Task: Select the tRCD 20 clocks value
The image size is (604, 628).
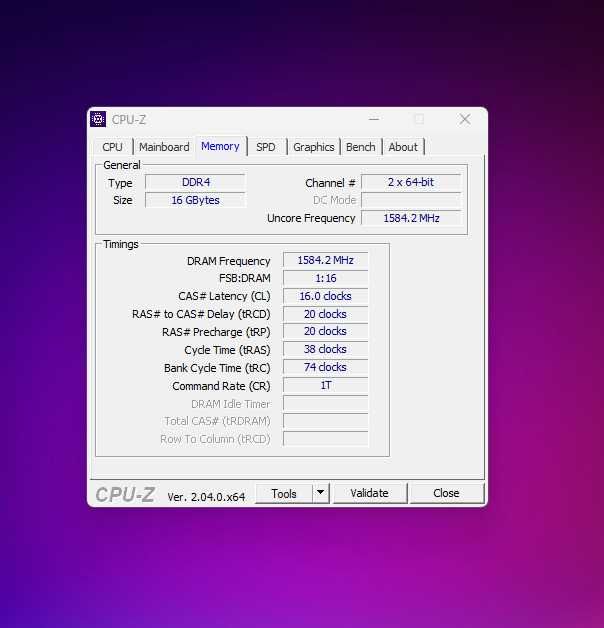Action: coord(325,314)
